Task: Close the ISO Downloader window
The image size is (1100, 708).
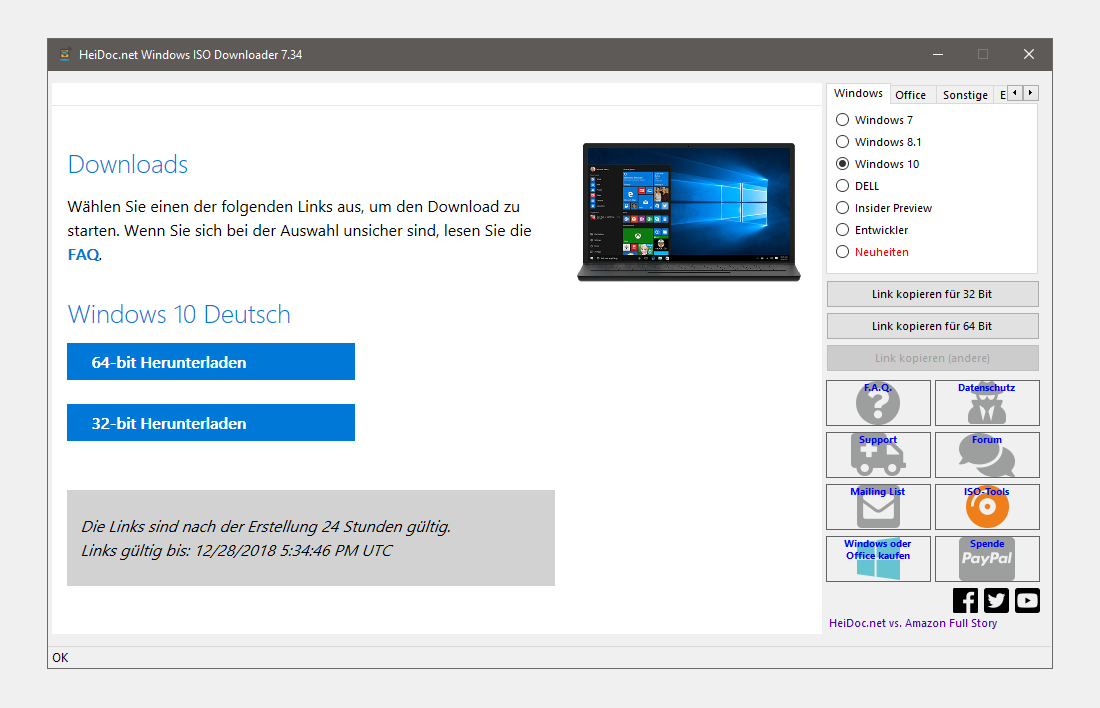Action: 1029,54
